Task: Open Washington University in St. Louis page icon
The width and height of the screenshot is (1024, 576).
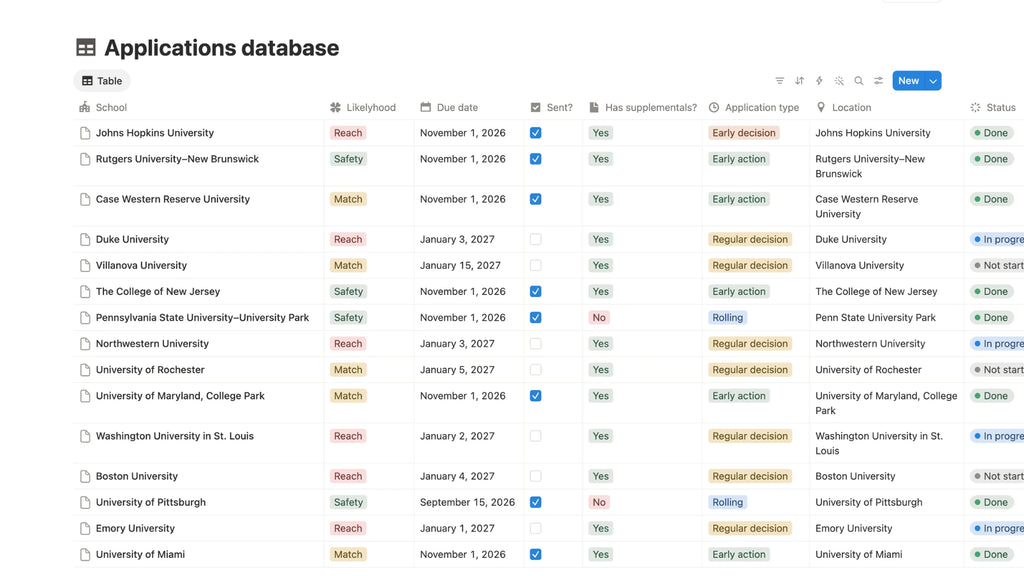Action: click(85, 436)
